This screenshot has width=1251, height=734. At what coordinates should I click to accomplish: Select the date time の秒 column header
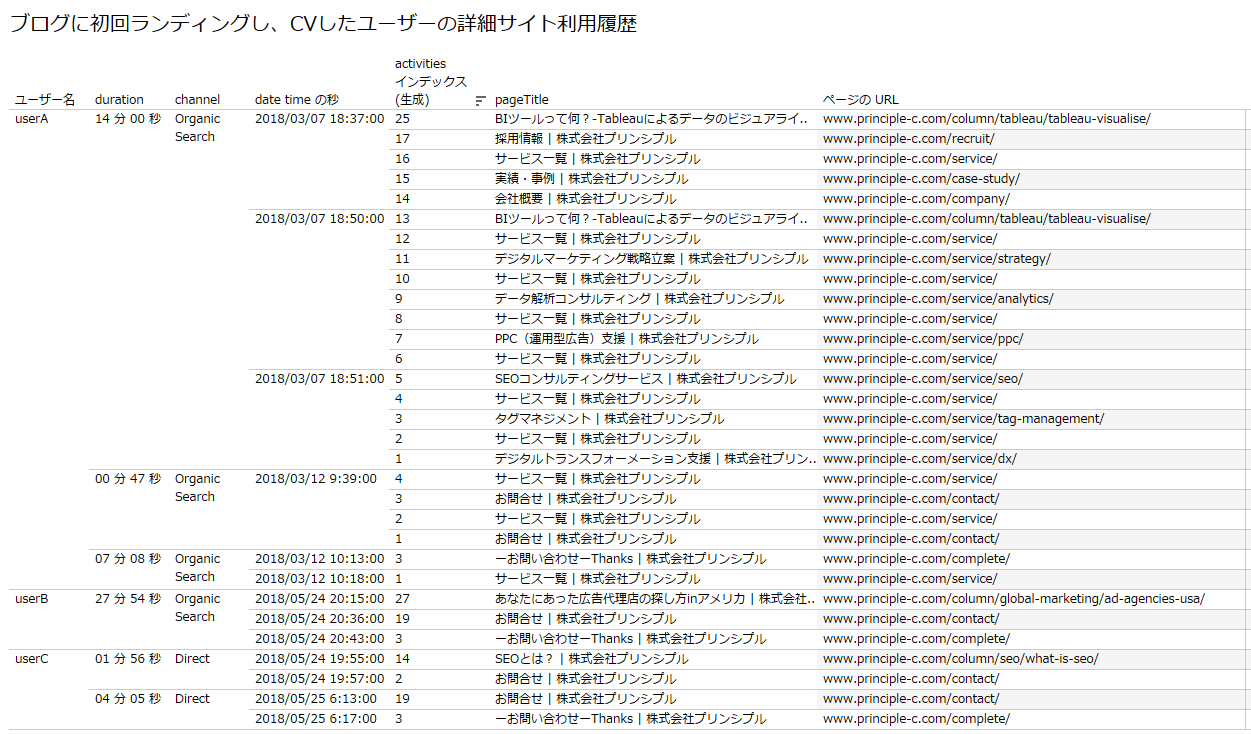click(x=296, y=100)
